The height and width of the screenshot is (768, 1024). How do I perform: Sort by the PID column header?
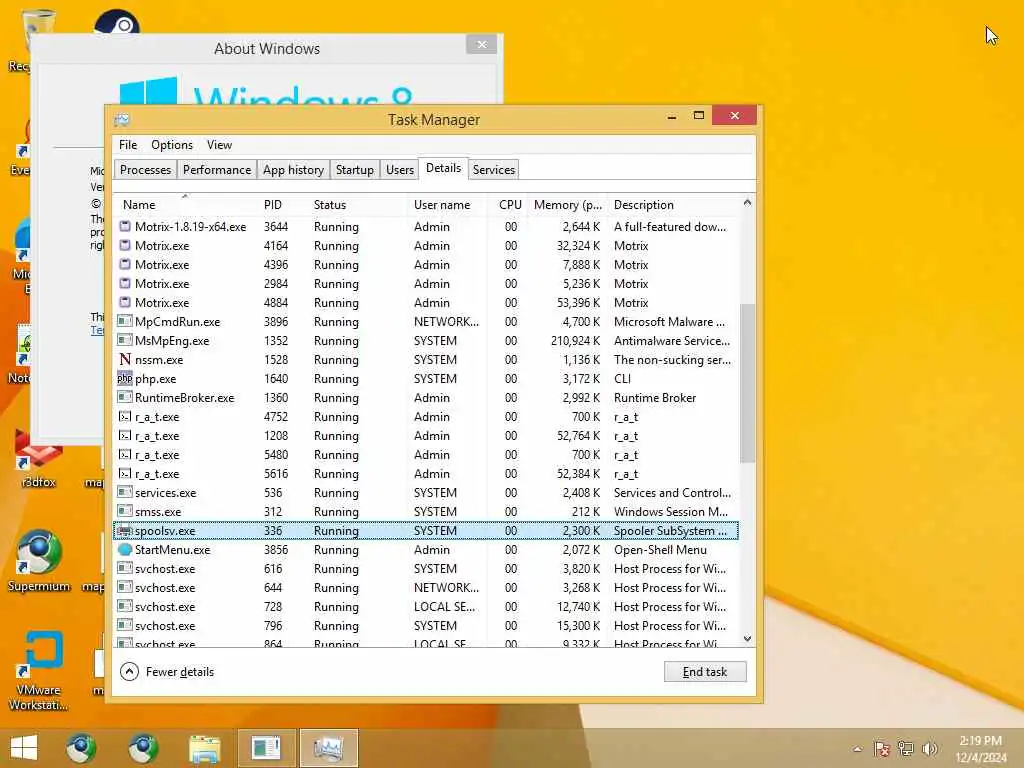(281, 204)
